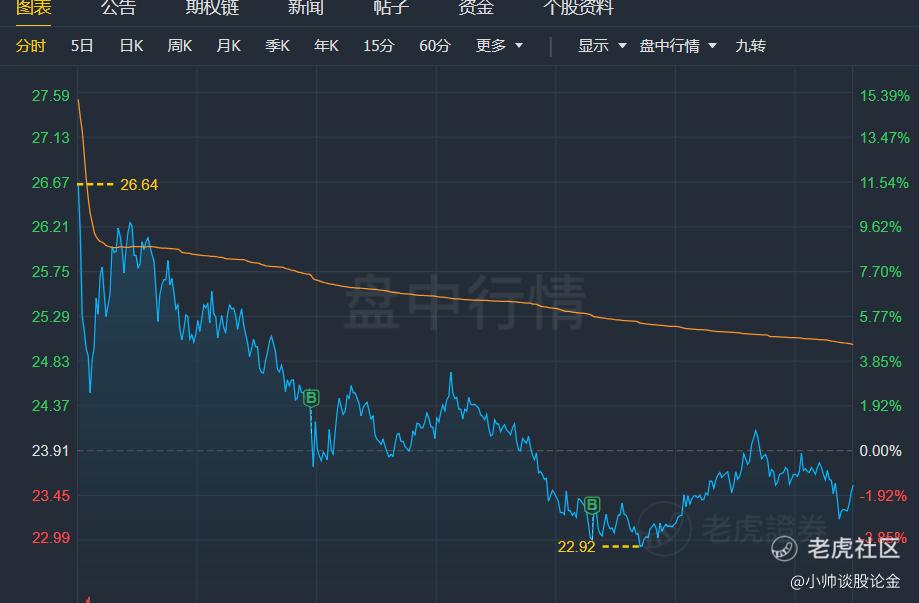919x603 pixels.
Task: Click the @小帅谈股论金 username
Action: tap(845, 581)
